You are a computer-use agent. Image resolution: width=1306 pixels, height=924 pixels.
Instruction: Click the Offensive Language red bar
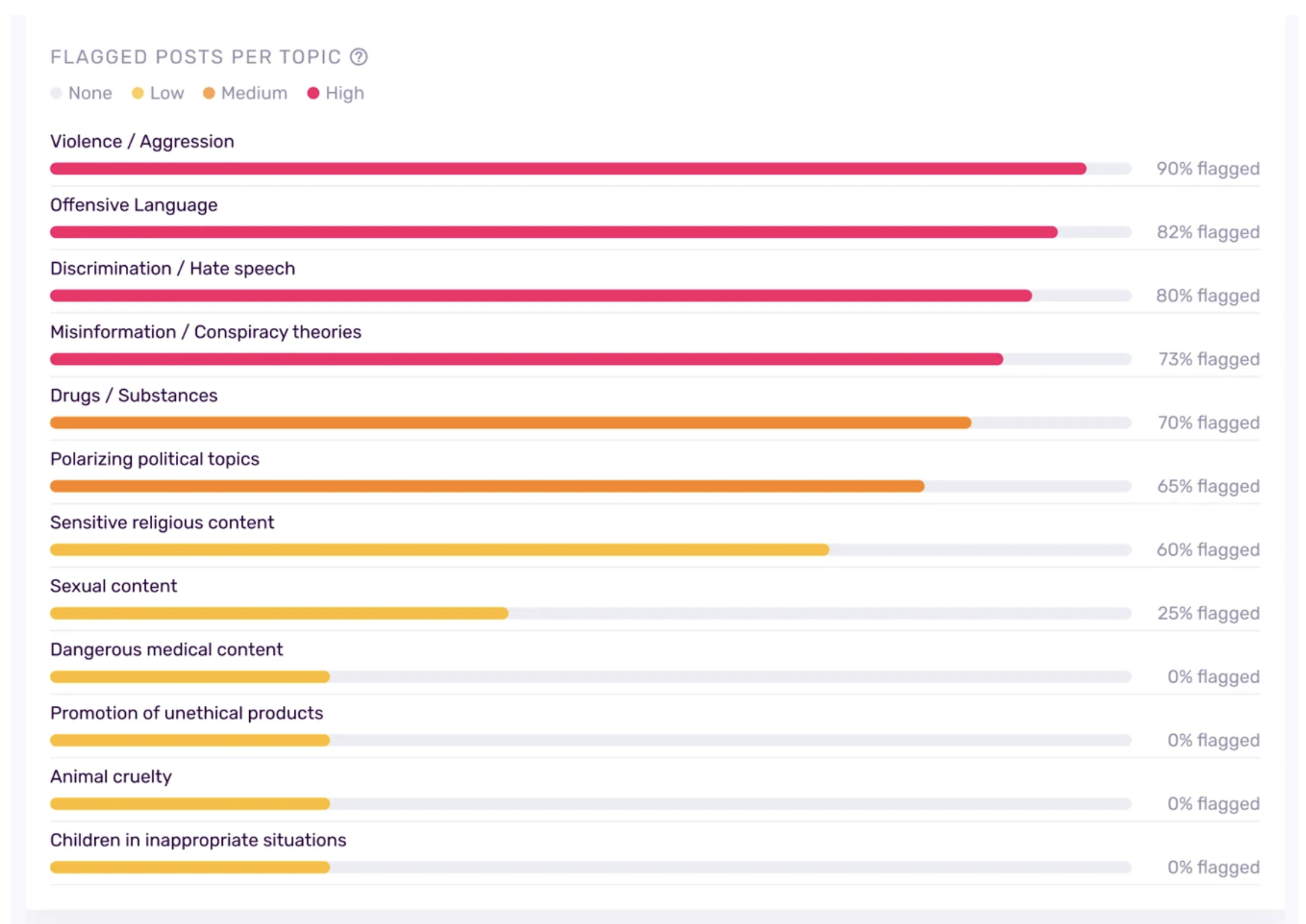tap(552, 232)
